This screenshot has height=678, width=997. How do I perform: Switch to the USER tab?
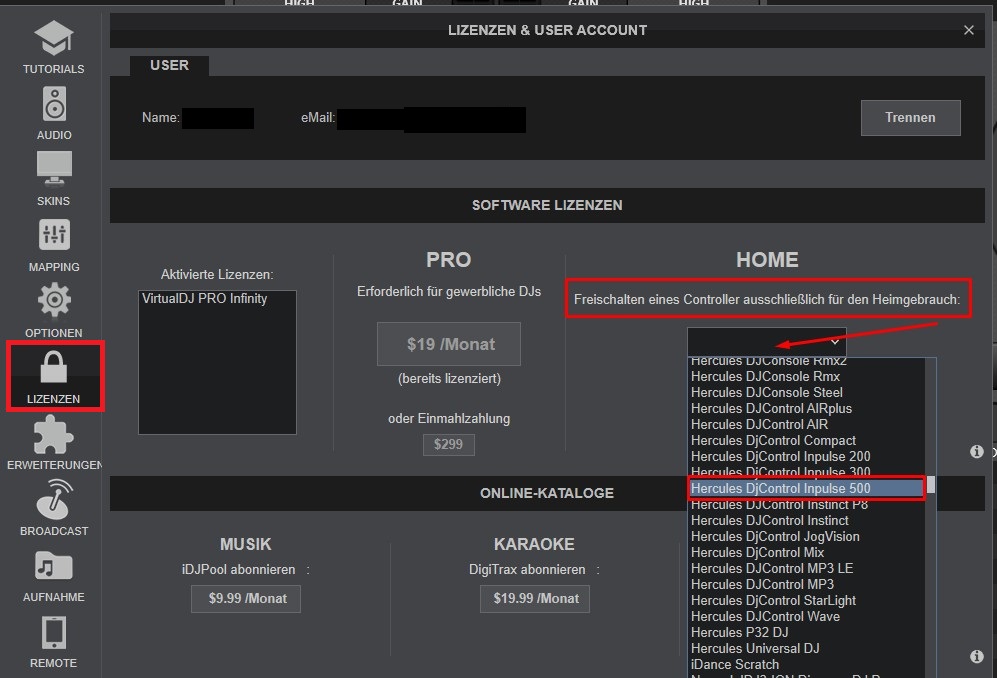[x=169, y=65]
